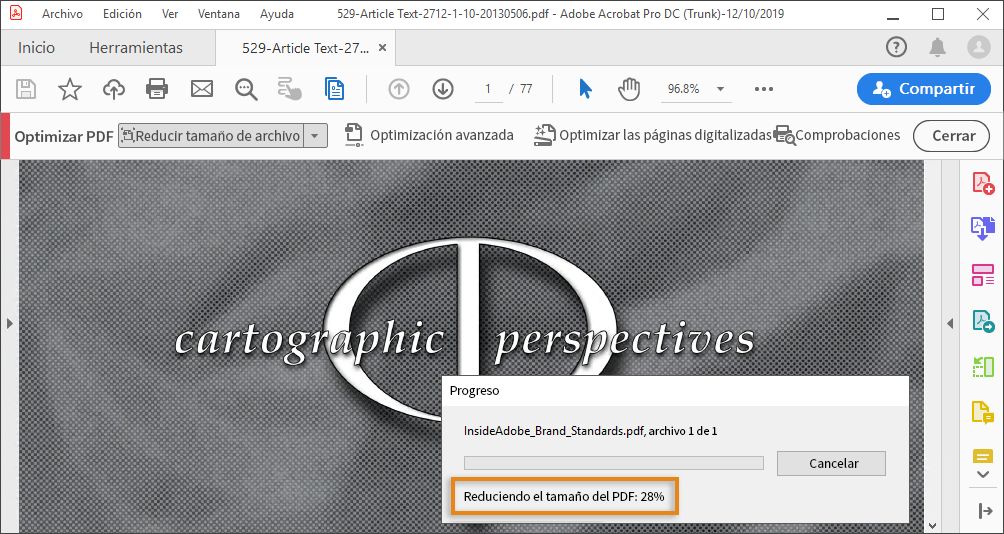Open teal PDF send tool icon

point(982,321)
